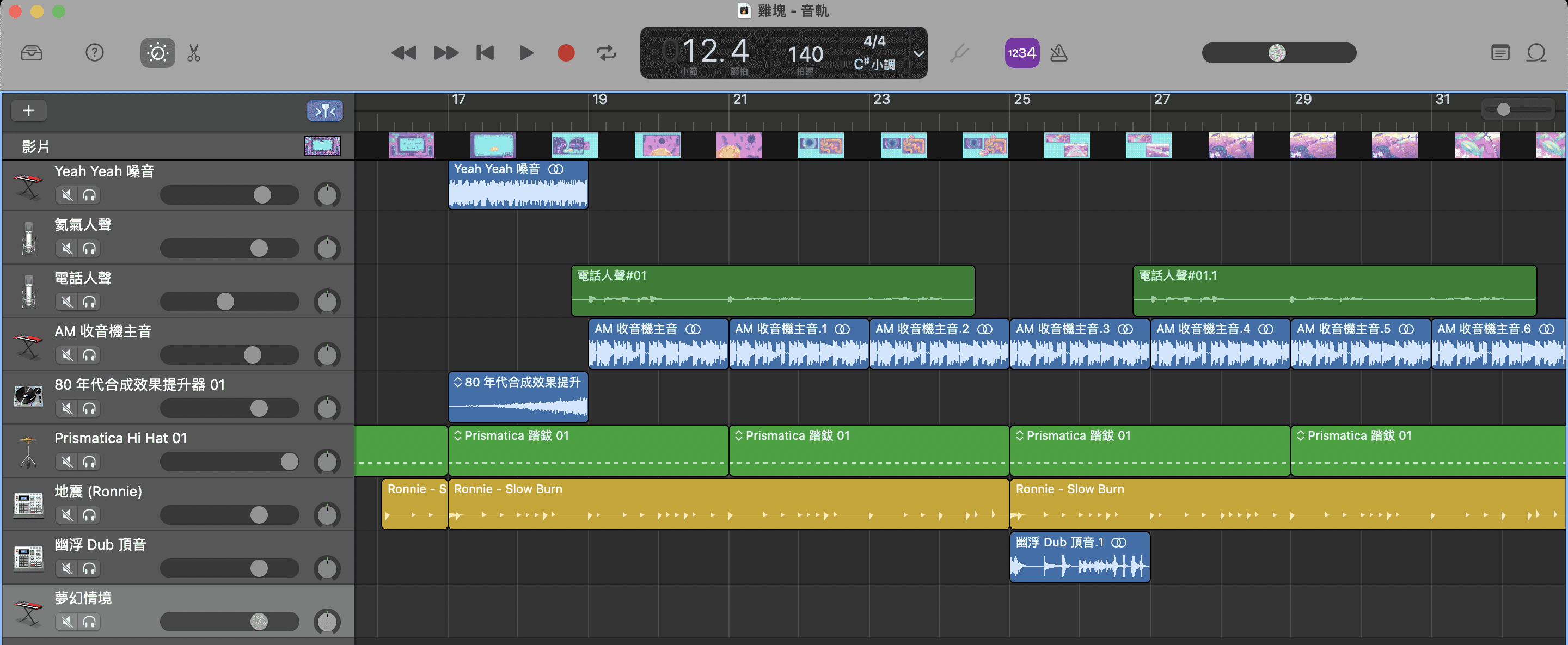Click the Record button
Viewport: 1568px width, 645px height.
(x=566, y=53)
